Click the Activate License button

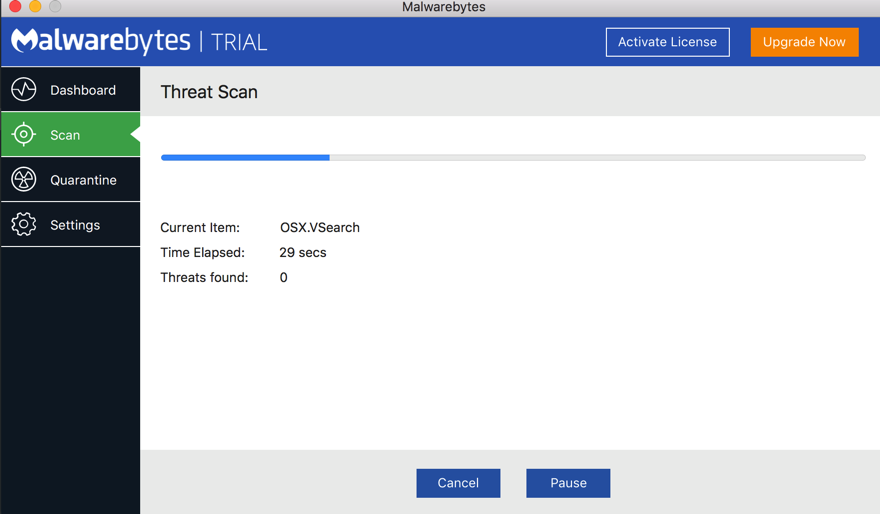tap(668, 42)
